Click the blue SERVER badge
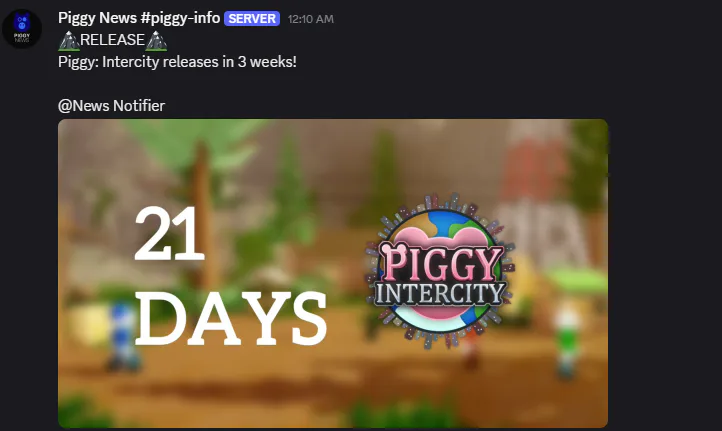Viewport: 722px width, 431px height. click(252, 18)
